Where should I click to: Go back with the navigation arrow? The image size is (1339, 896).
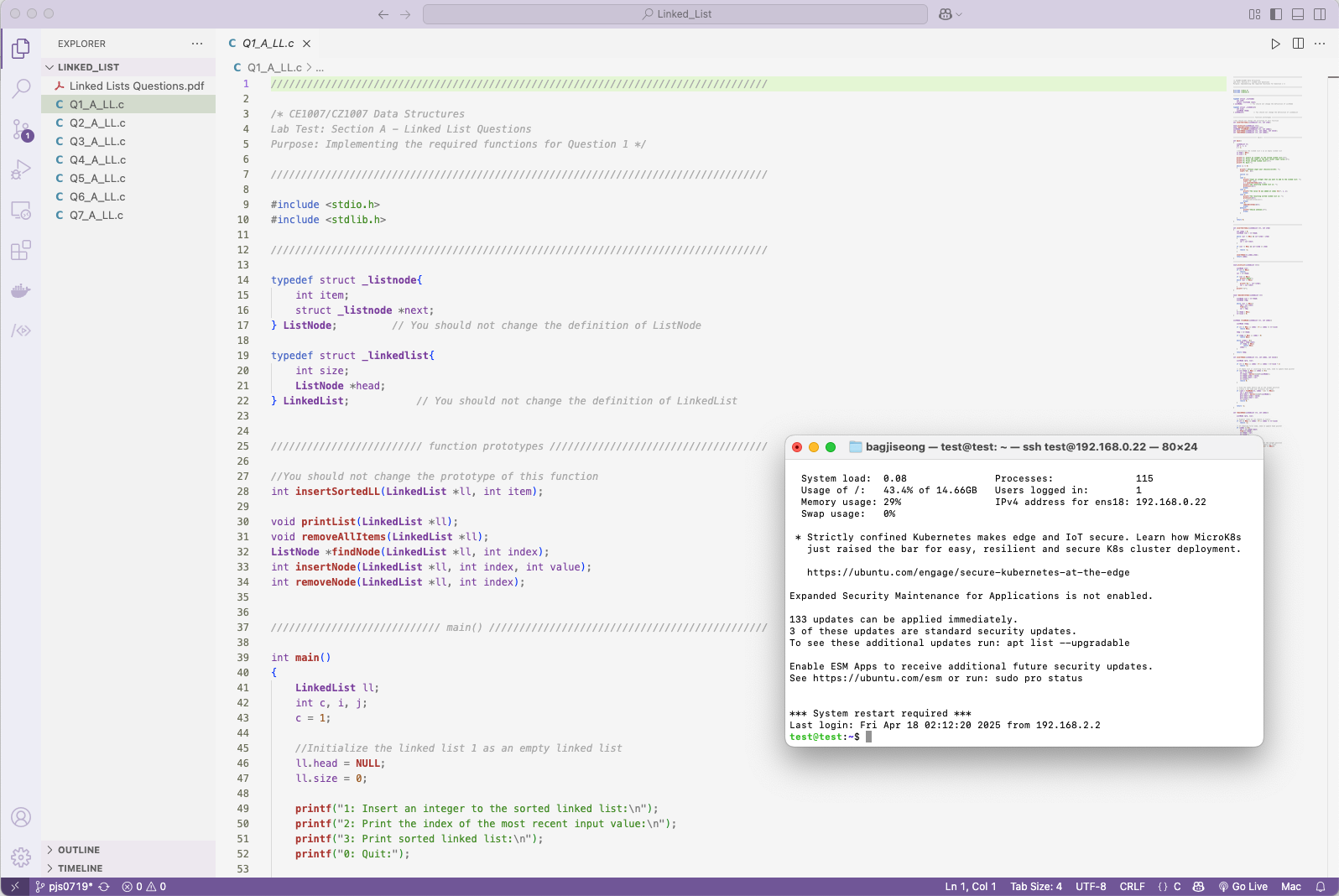pyautogui.click(x=383, y=14)
